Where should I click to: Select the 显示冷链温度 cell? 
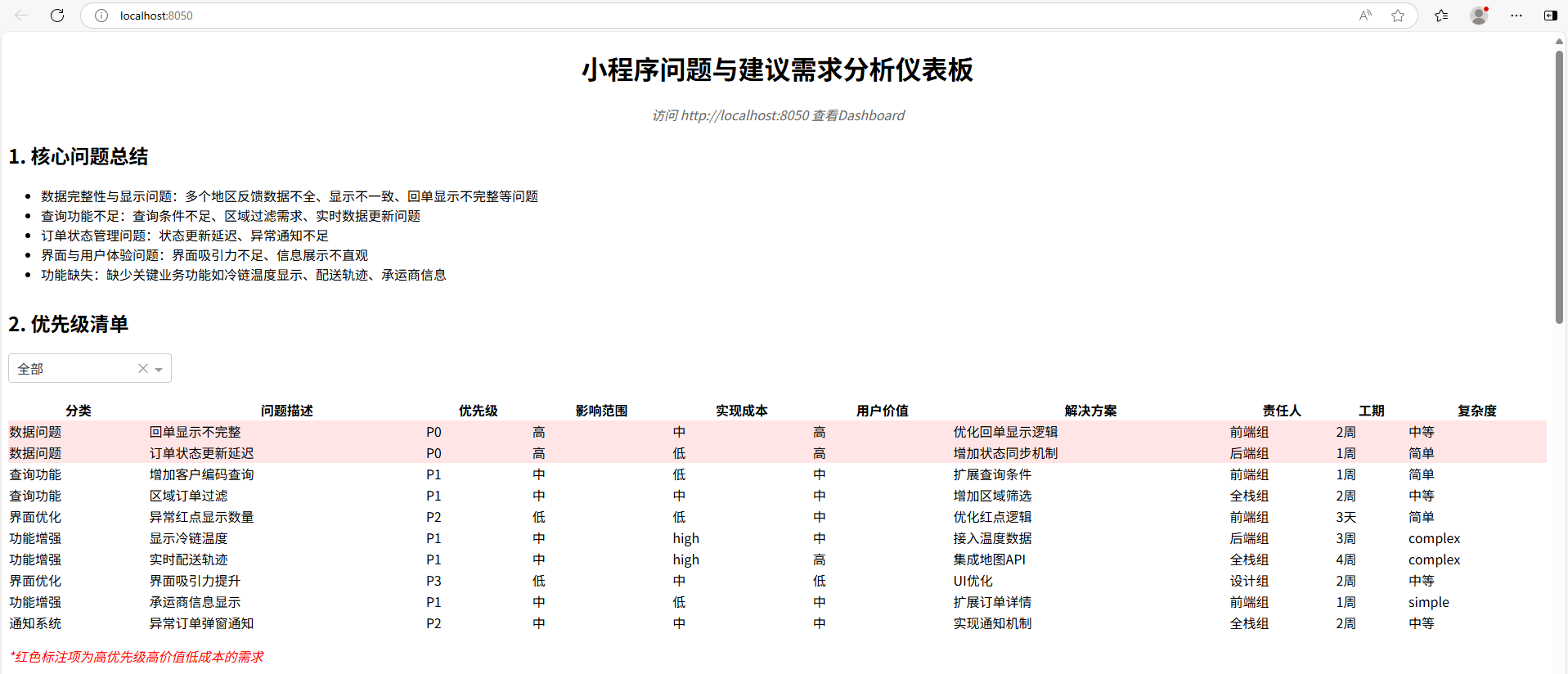click(286, 538)
